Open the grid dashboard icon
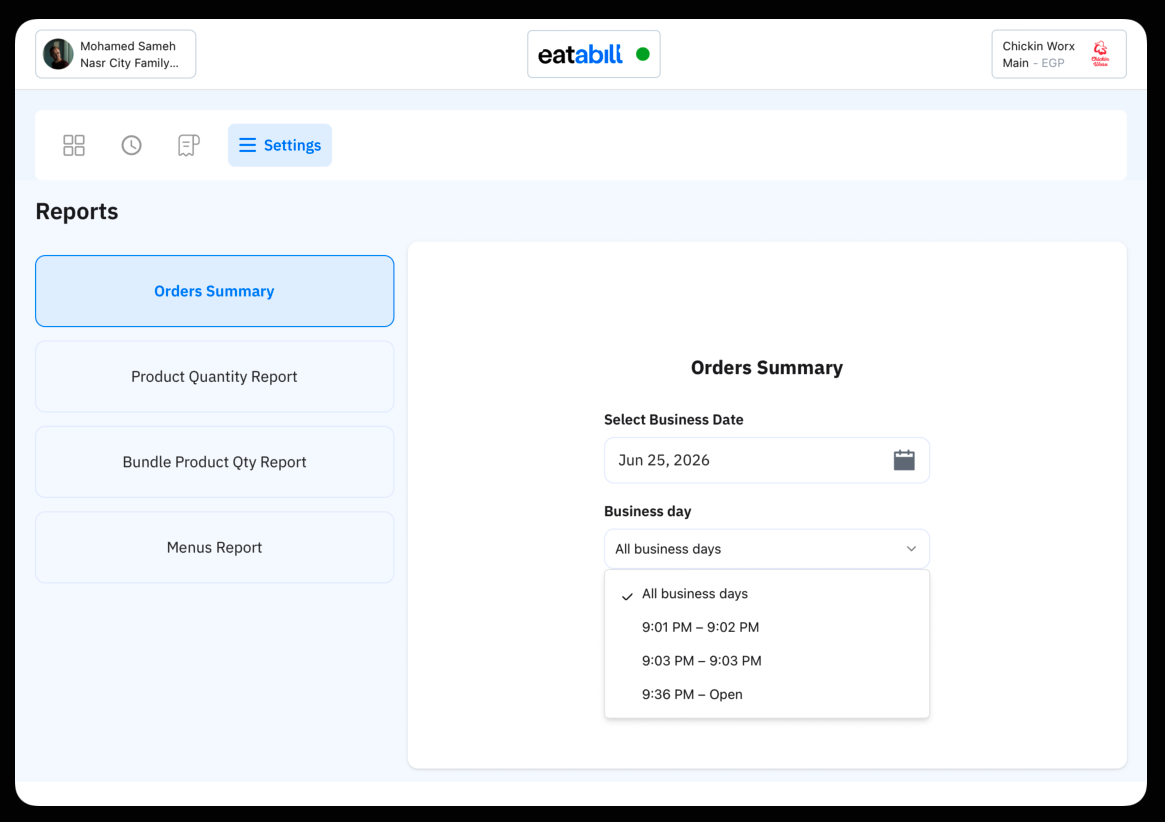 point(74,145)
